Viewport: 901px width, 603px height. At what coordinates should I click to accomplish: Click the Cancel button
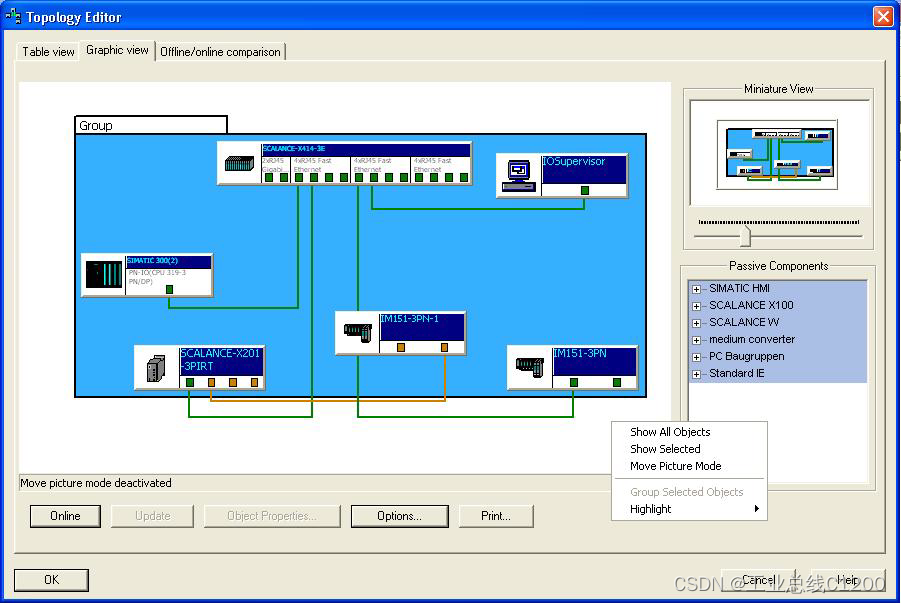758,579
